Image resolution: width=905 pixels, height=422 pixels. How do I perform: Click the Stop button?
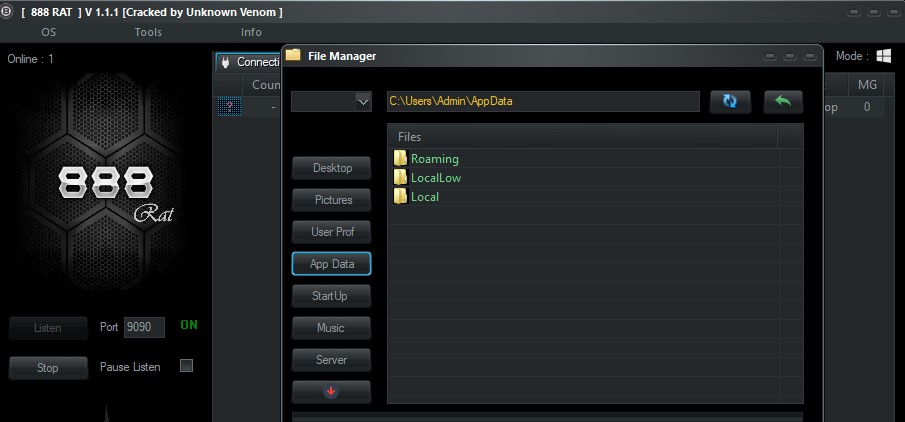pos(48,368)
